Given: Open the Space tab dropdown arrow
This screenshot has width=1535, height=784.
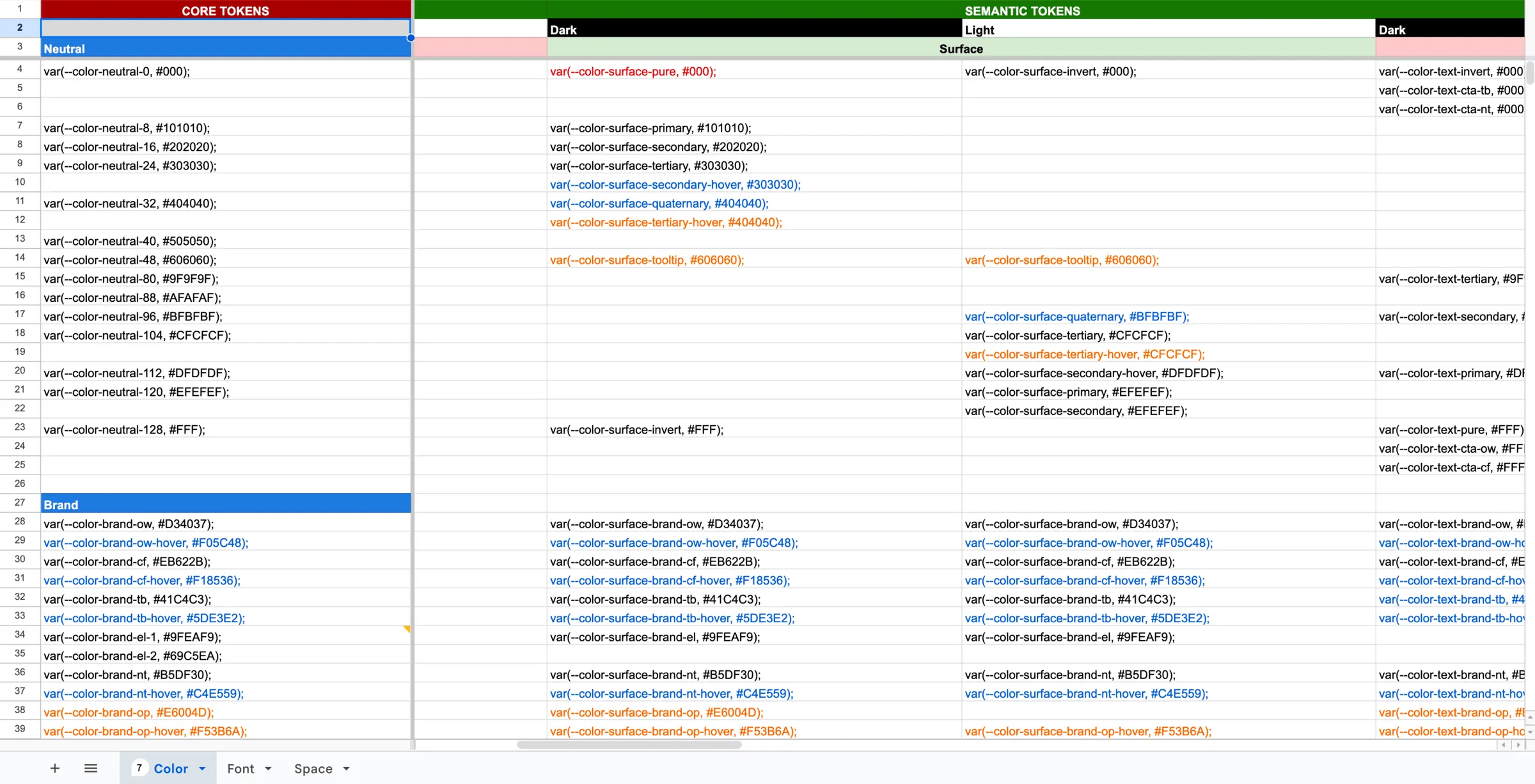Looking at the screenshot, I should tap(346, 769).
